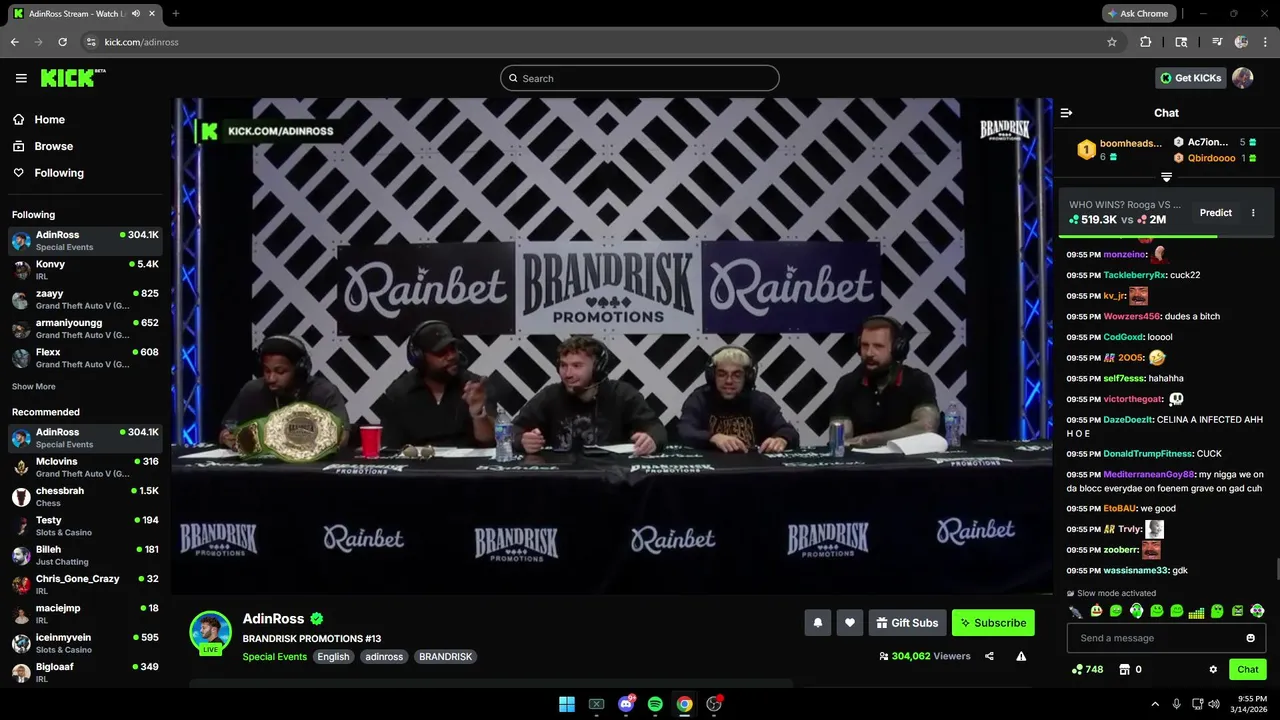Viewport: 1280px width, 720px height.
Task: Open Spotify from the taskbar
Action: click(655, 704)
